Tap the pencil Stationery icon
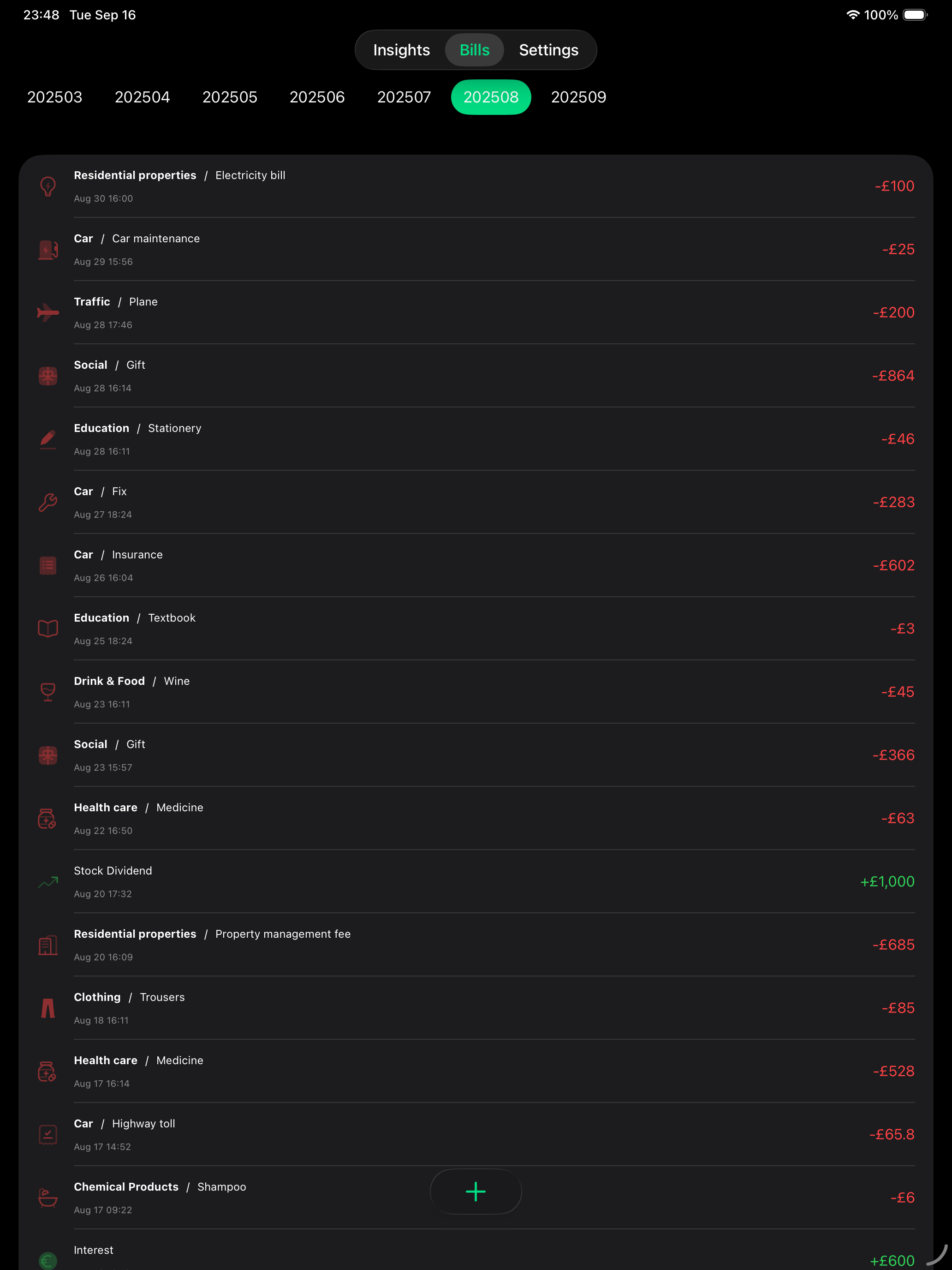 coord(48,439)
